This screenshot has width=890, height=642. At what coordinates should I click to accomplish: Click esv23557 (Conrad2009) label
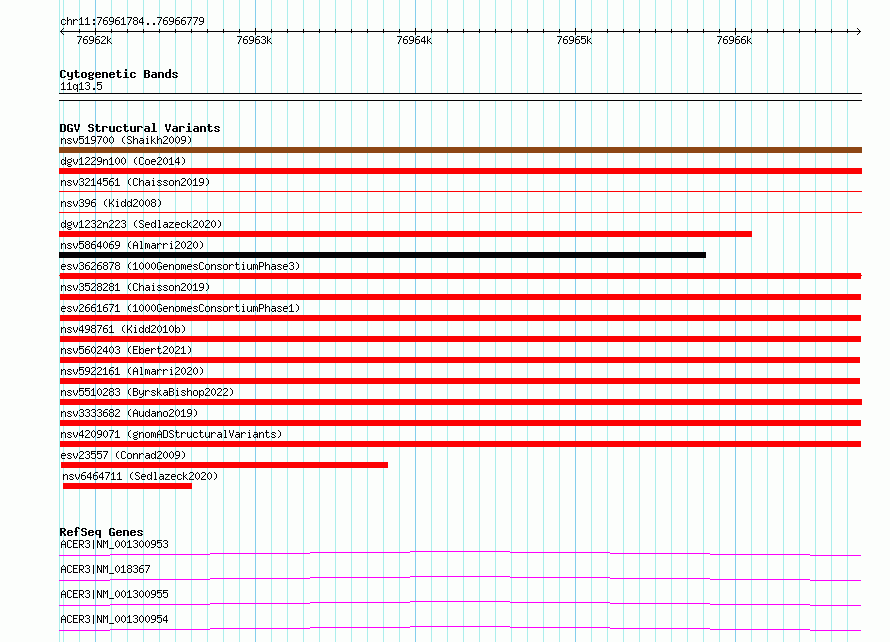[x=123, y=455]
